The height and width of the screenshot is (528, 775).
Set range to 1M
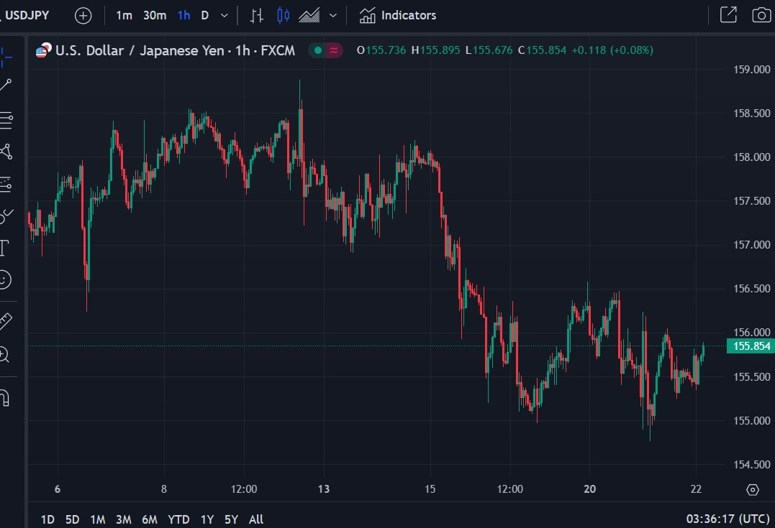[97, 520]
